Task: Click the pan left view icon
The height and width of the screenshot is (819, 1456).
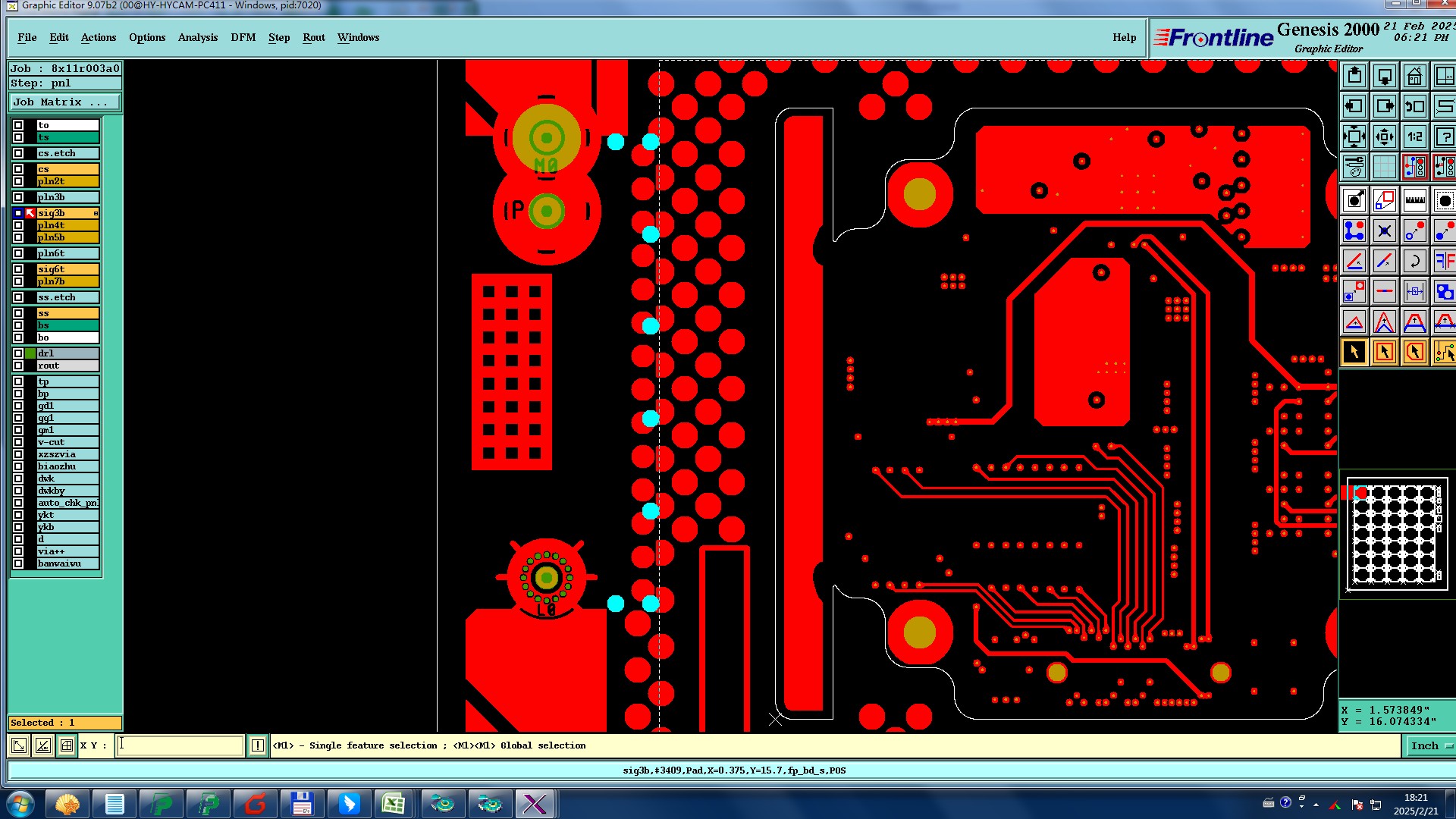Action: click(1354, 106)
